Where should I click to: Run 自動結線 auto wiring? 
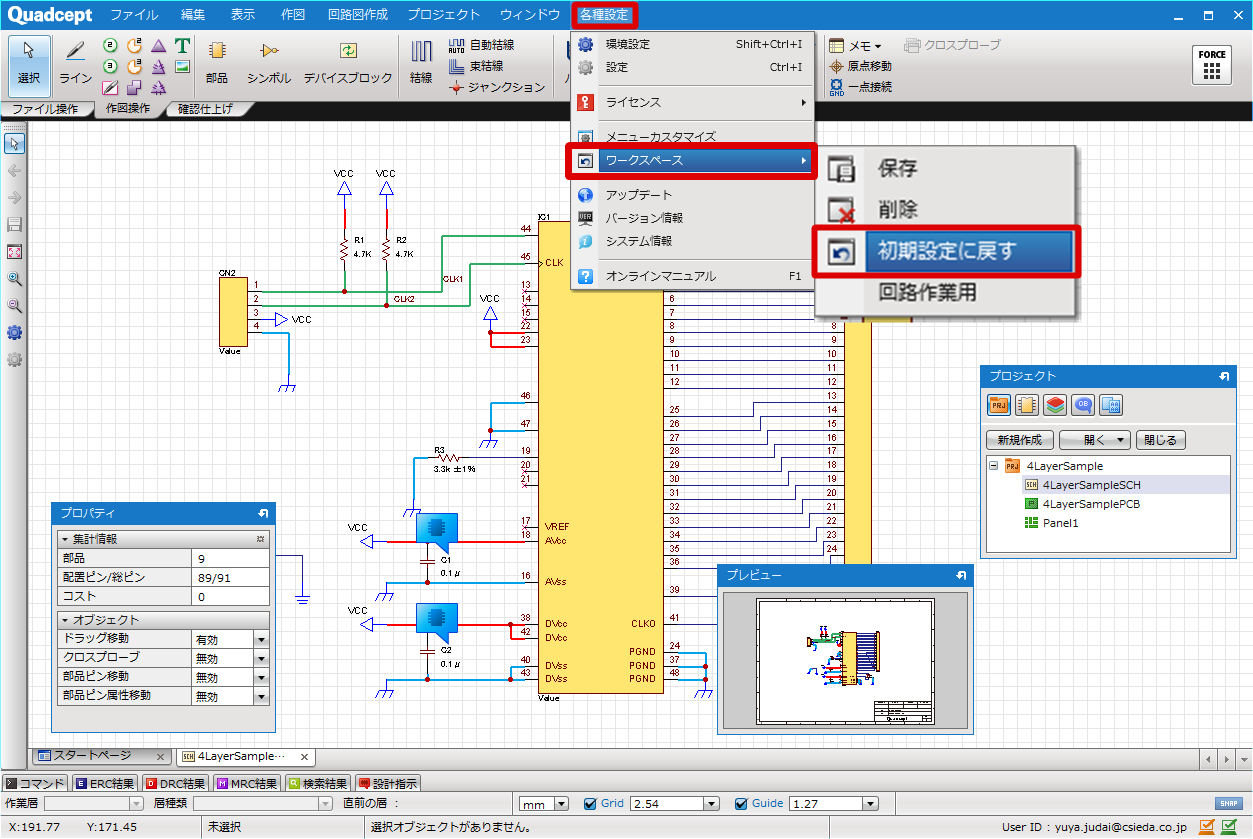click(482, 45)
